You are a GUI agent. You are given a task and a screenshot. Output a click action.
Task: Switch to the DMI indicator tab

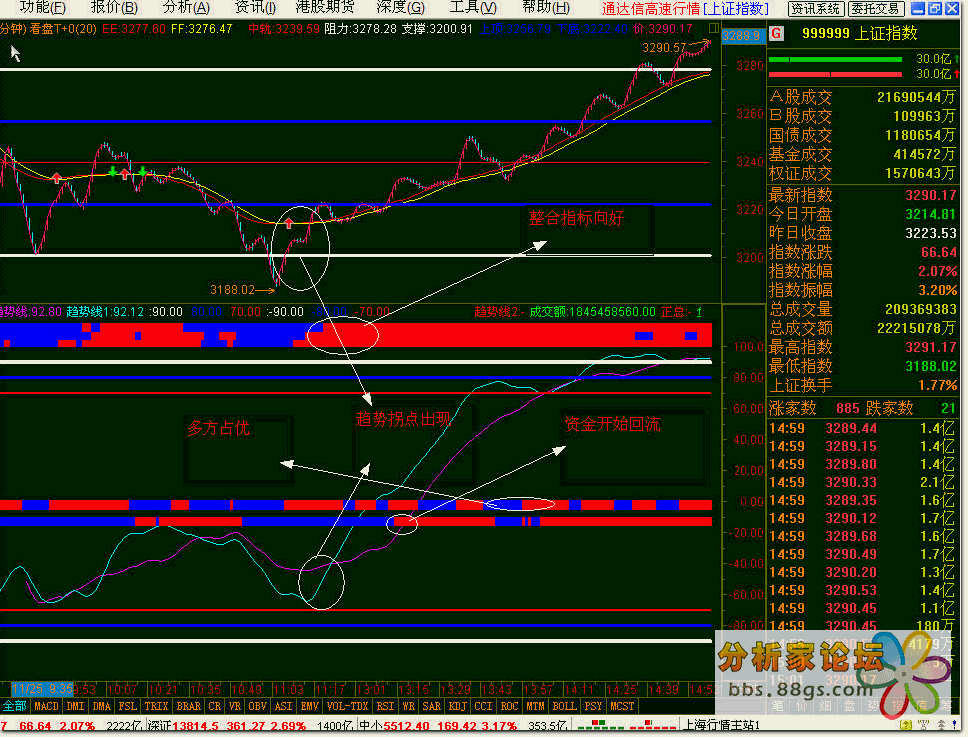(x=75, y=706)
